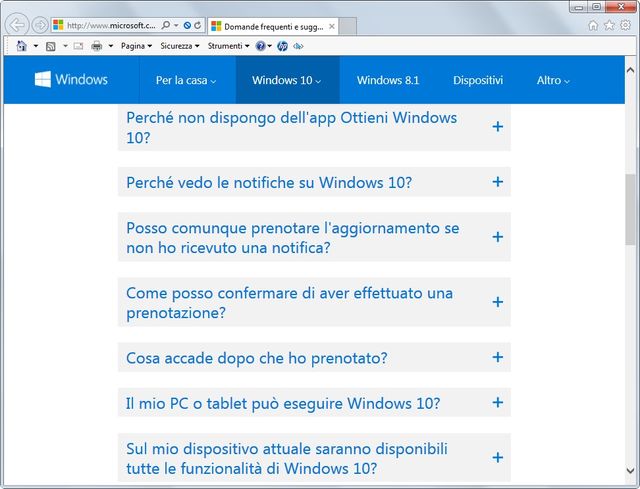Screen dimensions: 640x489
Task: Open the Home icon dropdown arrow
Action: pyautogui.click(x=36, y=46)
